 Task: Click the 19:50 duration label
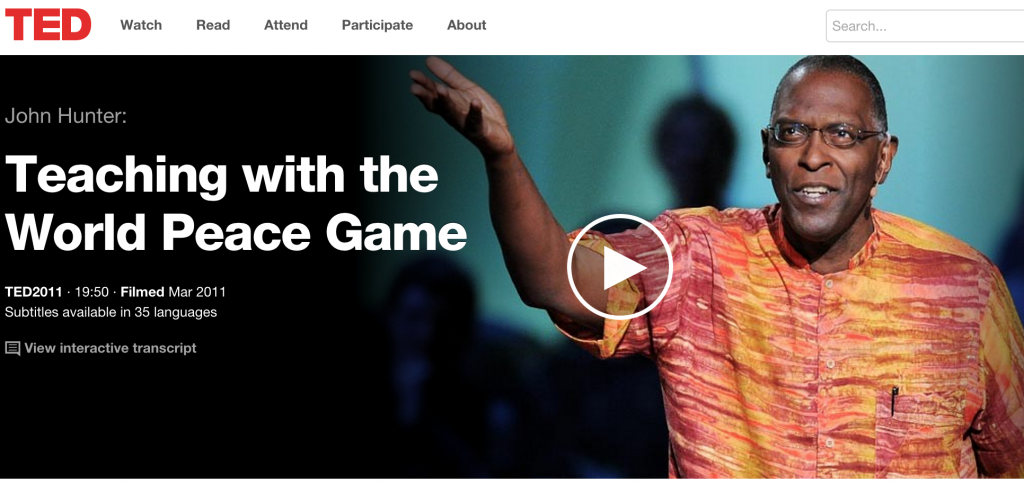pyautogui.click(x=91, y=292)
